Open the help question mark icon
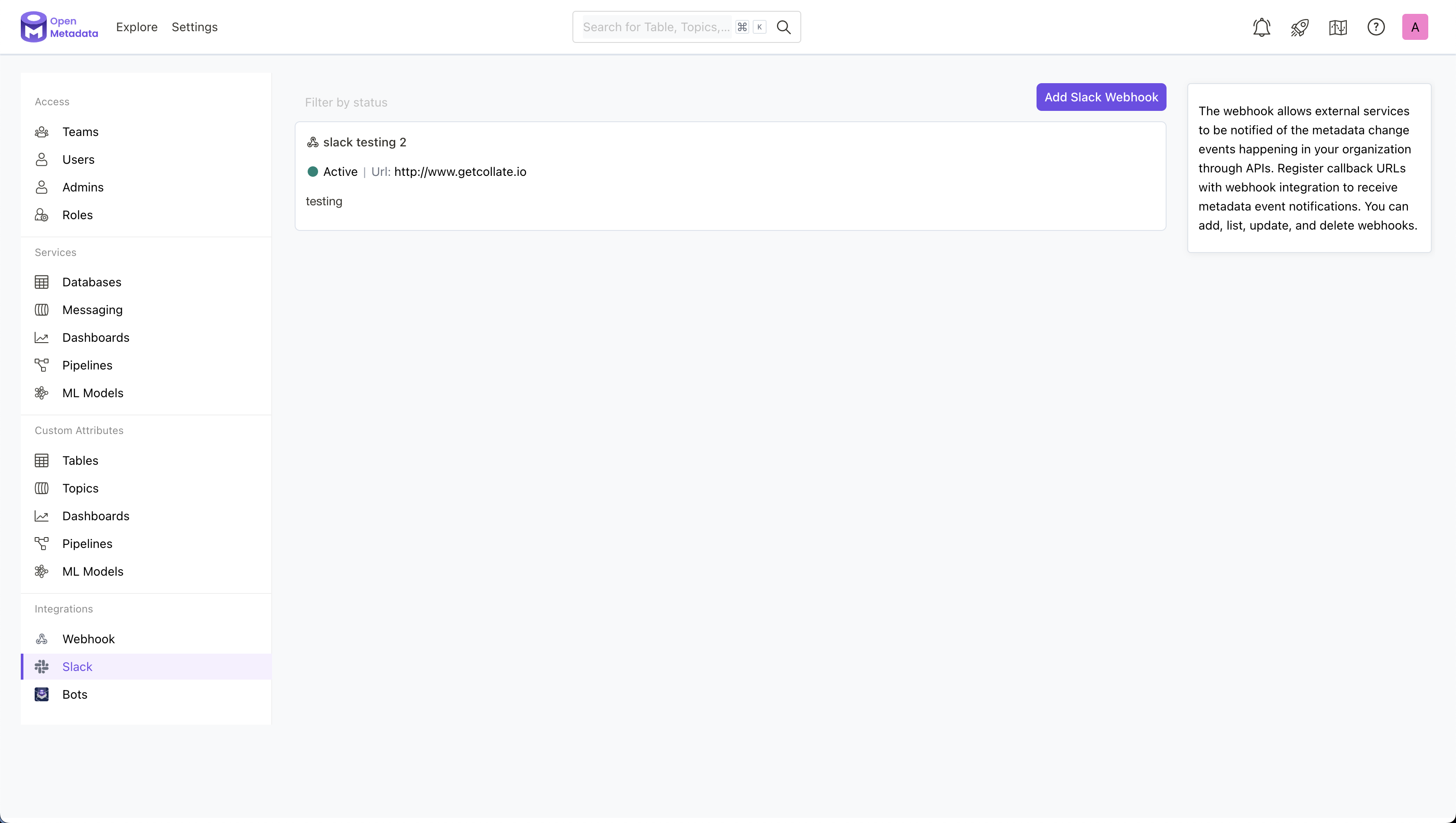The height and width of the screenshot is (823, 1456). (x=1376, y=27)
